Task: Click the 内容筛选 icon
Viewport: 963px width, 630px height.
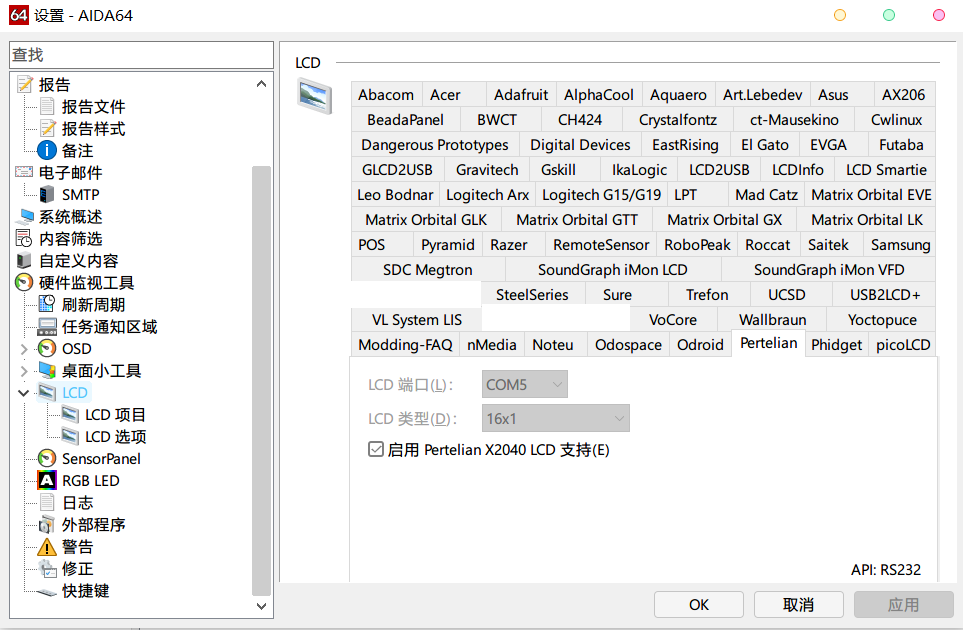Action: (x=24, y=238)
